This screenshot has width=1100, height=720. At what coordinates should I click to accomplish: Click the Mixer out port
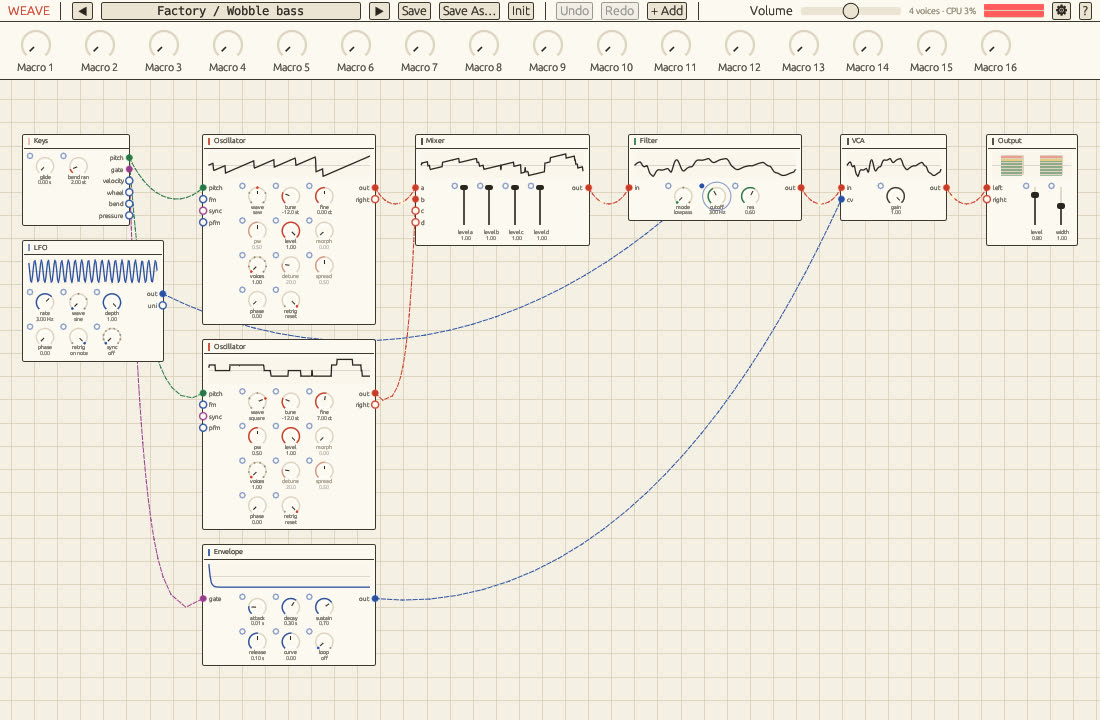(x=589, y=188)
